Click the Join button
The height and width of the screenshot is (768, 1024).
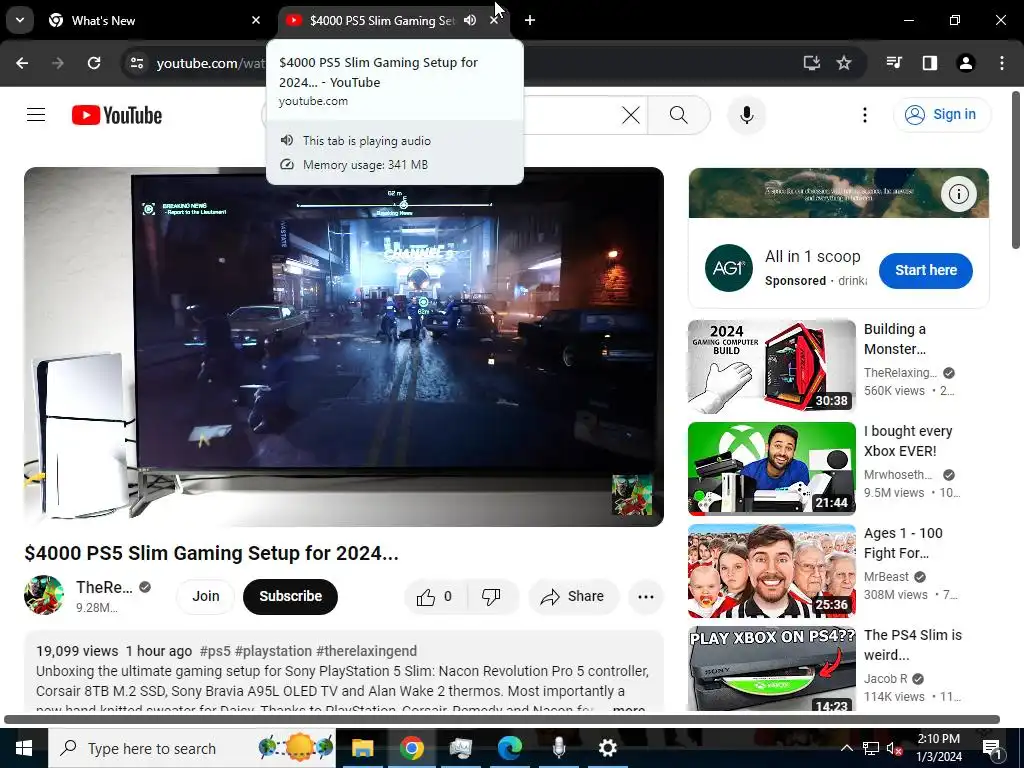point(205,596)
